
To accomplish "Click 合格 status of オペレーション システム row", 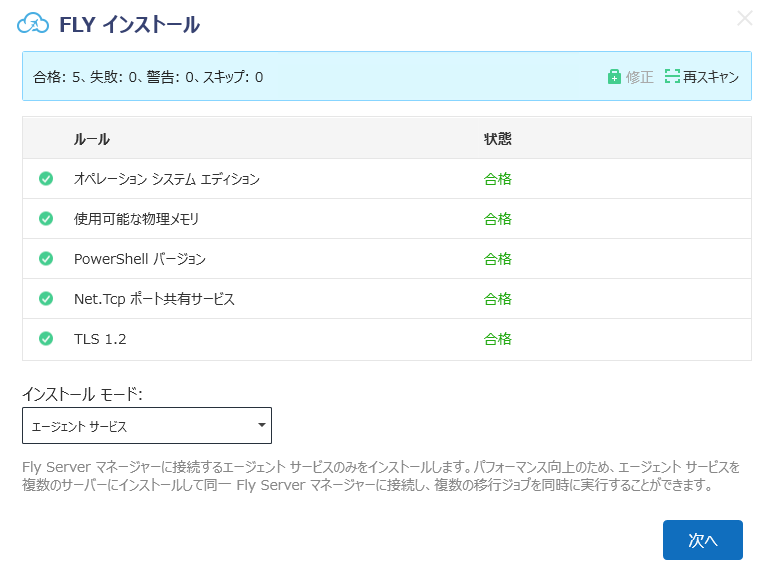I will (498, 179).
